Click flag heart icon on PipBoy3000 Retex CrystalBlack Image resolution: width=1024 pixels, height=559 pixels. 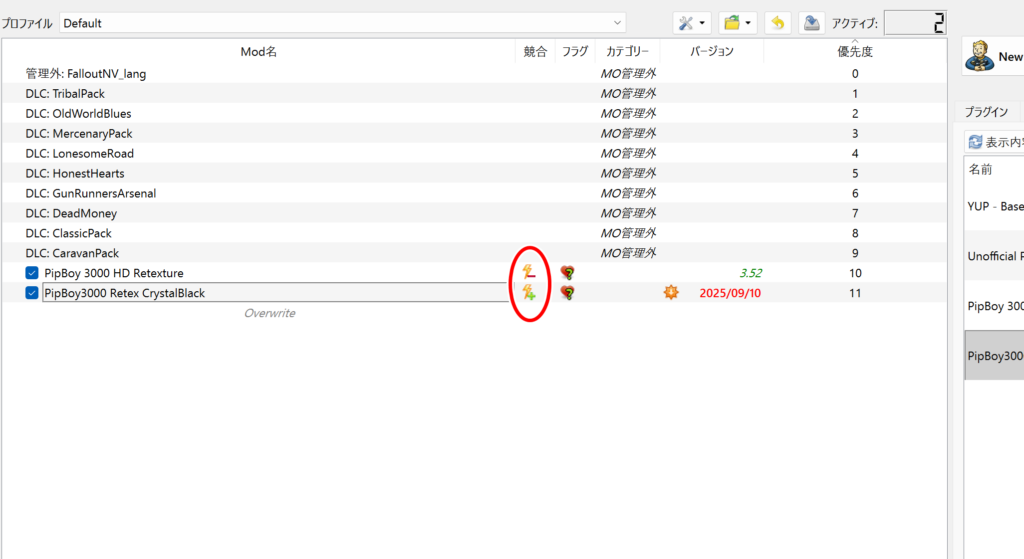pyautogui.click(x=567, y=293)
